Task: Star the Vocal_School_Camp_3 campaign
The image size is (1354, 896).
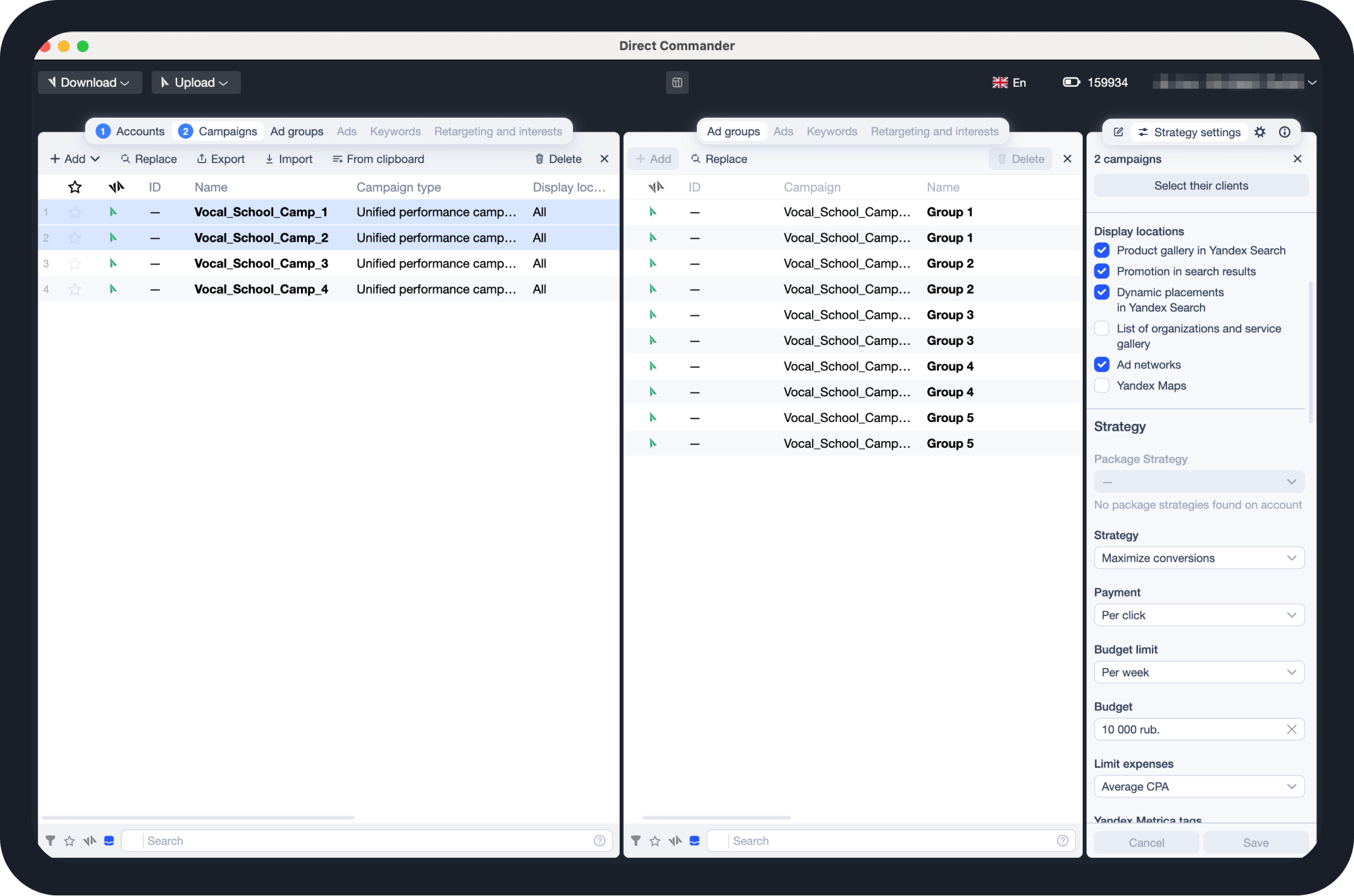Action: [75, 263]
